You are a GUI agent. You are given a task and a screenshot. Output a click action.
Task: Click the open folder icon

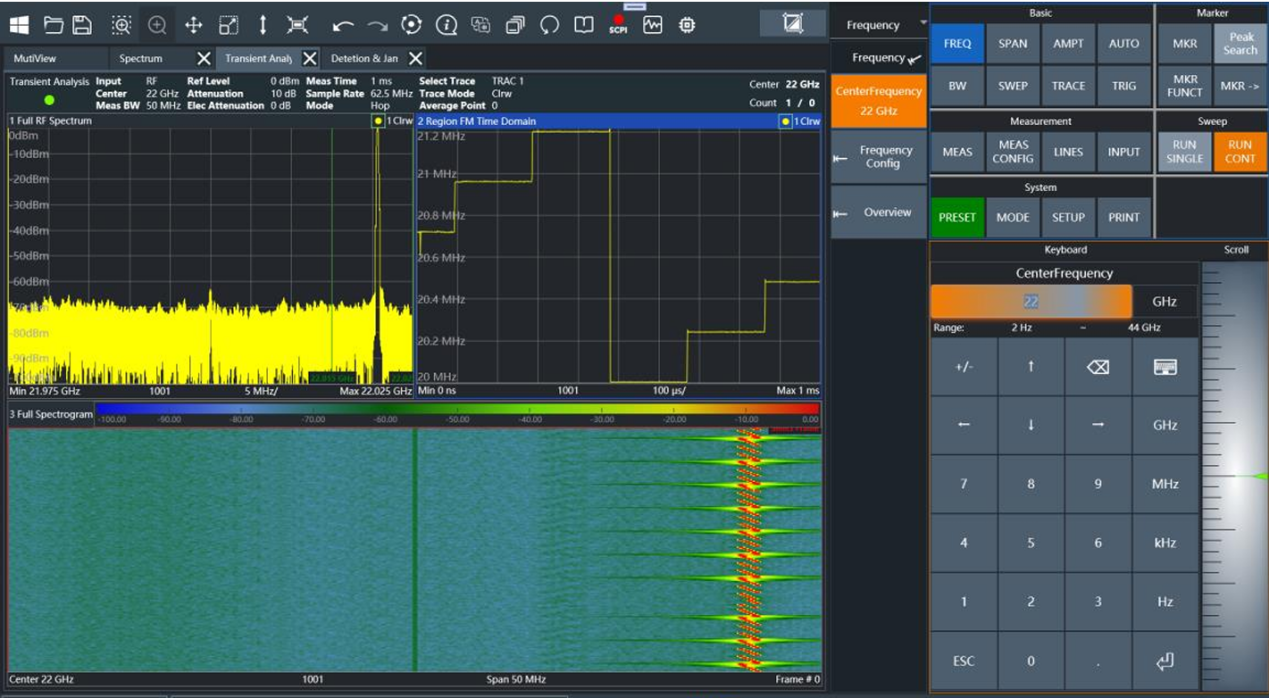tap(54, 25)
